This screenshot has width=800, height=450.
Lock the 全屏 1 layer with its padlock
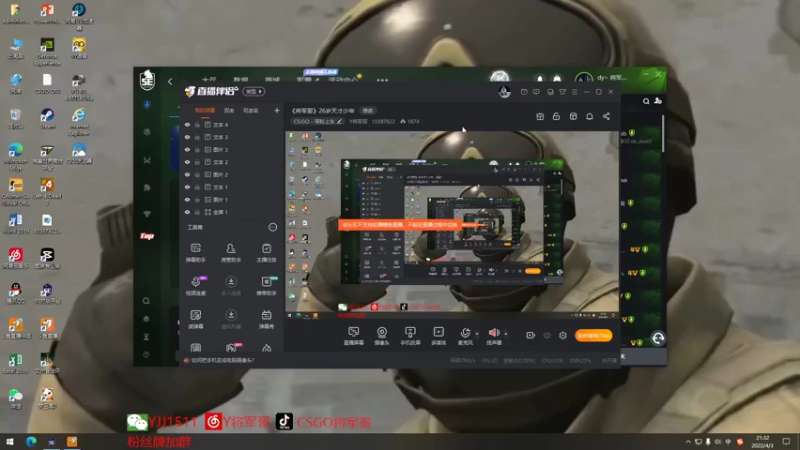pos(197,212)
